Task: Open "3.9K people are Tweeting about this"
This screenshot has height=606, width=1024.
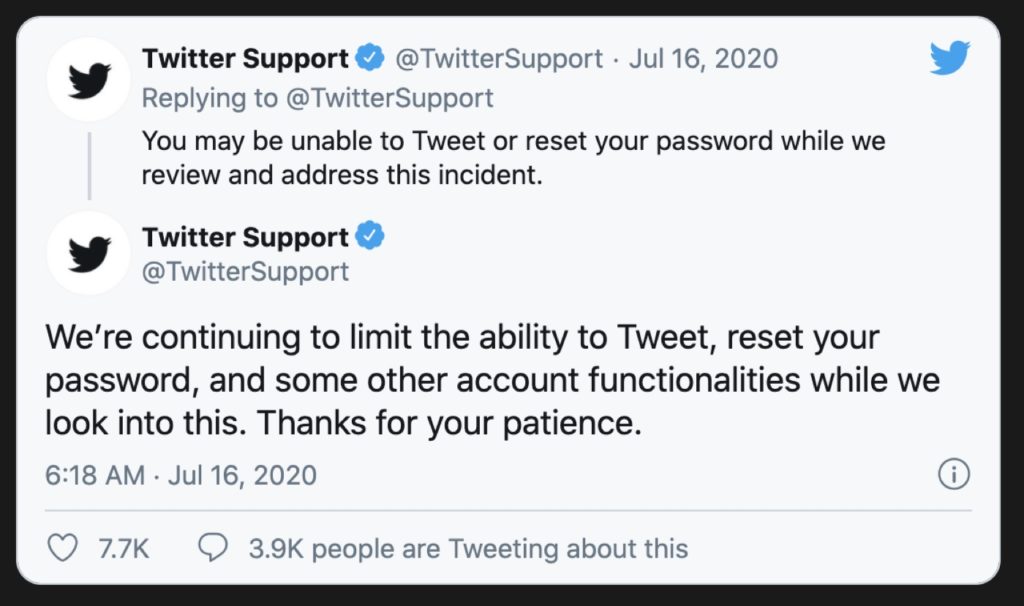Action: click(468, 548)
